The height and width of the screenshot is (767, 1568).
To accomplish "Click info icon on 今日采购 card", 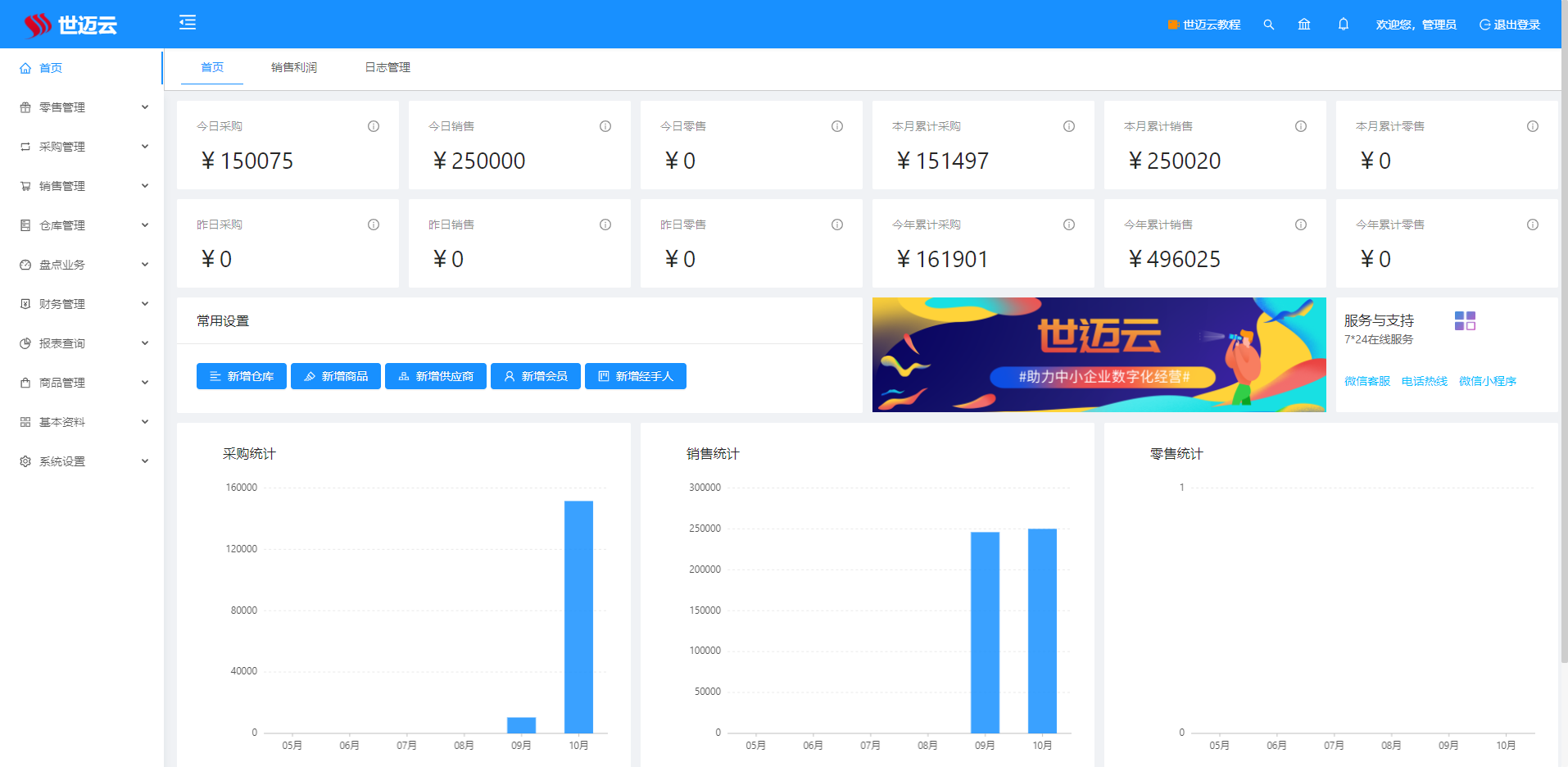I will tap(374, 126).
